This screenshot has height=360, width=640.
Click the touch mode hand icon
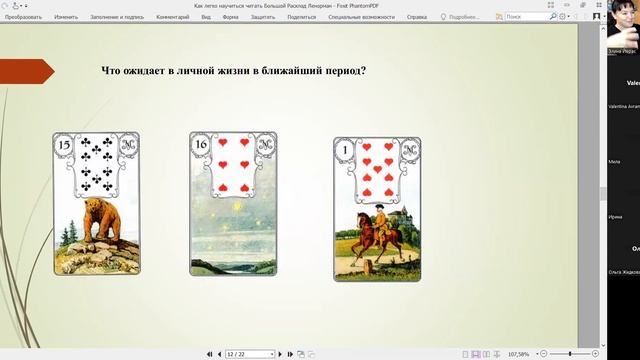(x=16, y=6)
